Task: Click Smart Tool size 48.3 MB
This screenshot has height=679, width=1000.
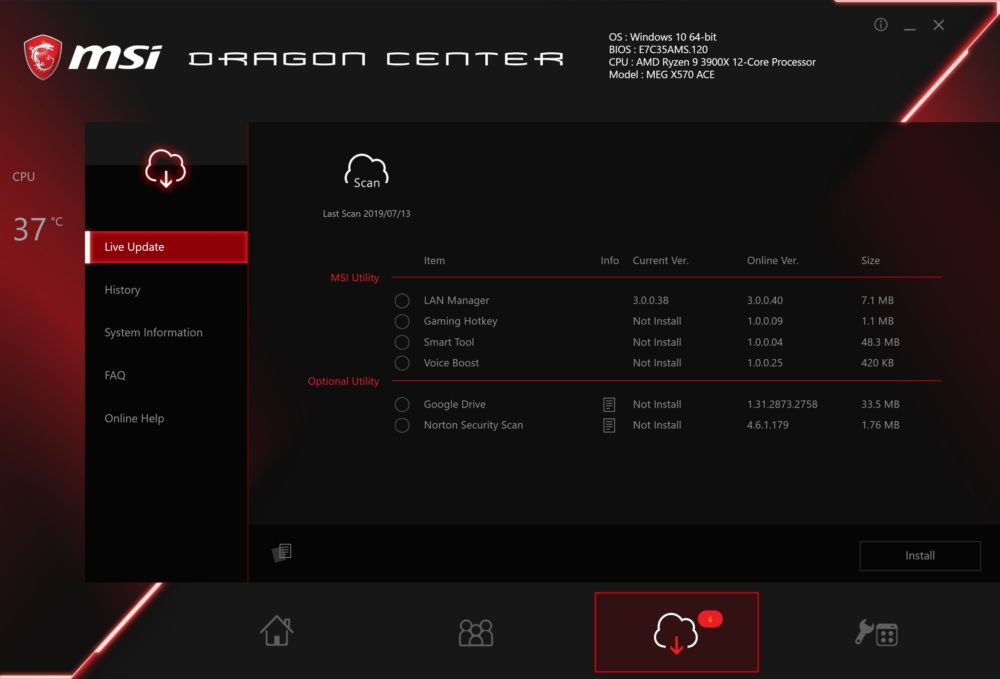Action: click(880, 342)
